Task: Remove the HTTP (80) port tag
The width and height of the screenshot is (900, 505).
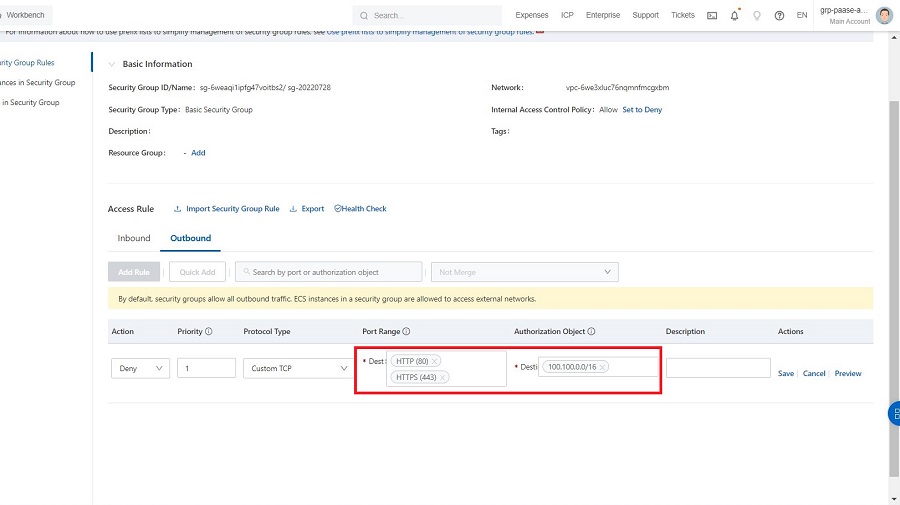Action: click(435, 361)
